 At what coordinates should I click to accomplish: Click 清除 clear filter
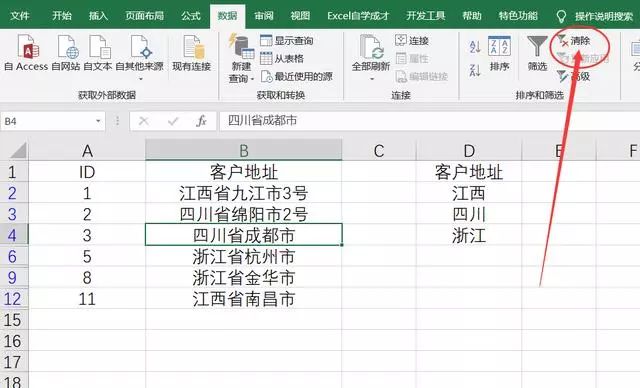574,41
